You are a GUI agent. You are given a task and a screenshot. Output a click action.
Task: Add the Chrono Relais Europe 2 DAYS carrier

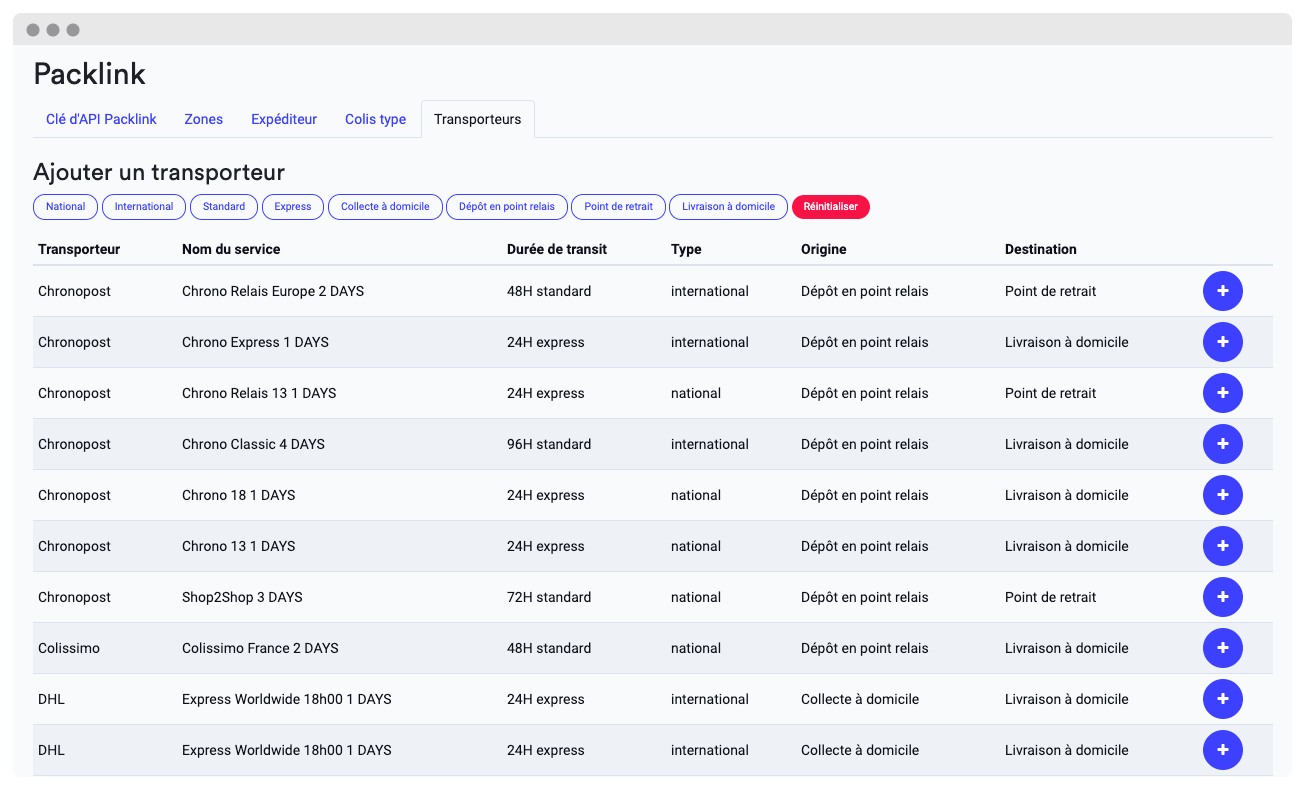pos(1222,291)
